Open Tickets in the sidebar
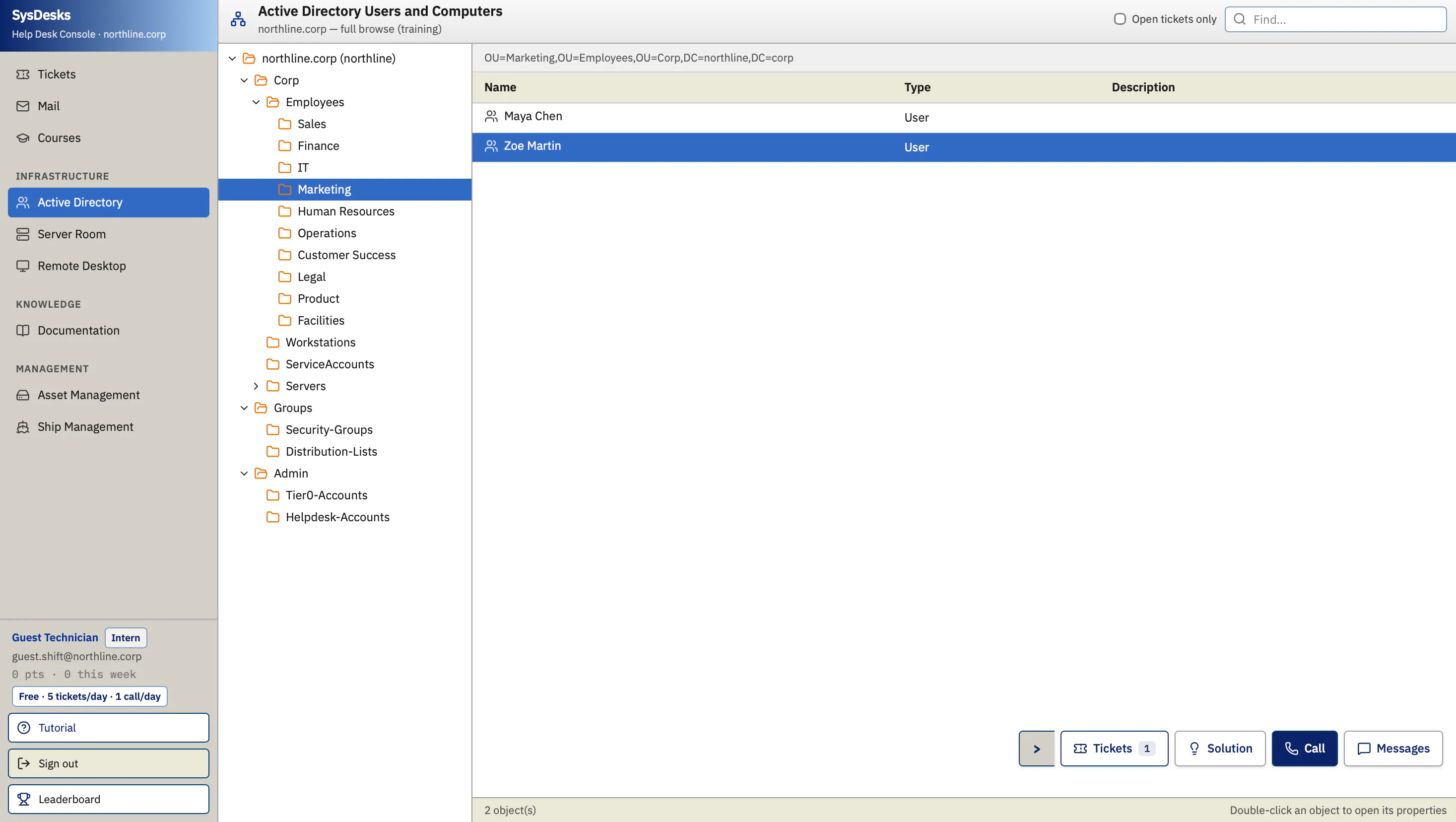Image resolution: width=1456 pixels, height=822 pixels. (109, 74)
